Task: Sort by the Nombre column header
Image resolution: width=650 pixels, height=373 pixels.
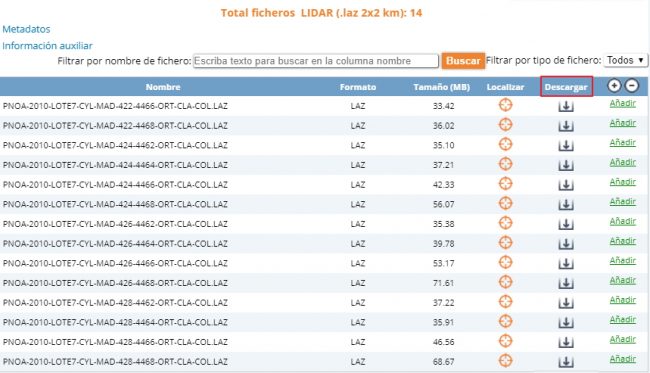Action: click(163, 87)
